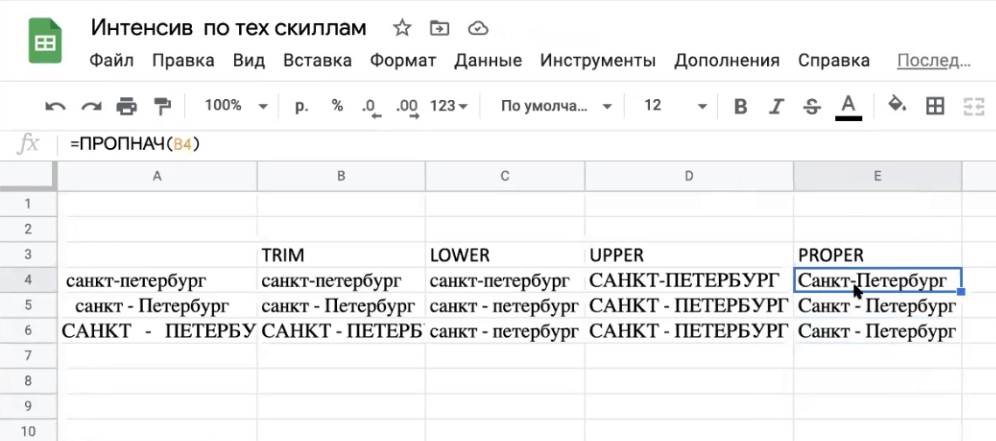Print the spreadsheet

coord(126,106)
